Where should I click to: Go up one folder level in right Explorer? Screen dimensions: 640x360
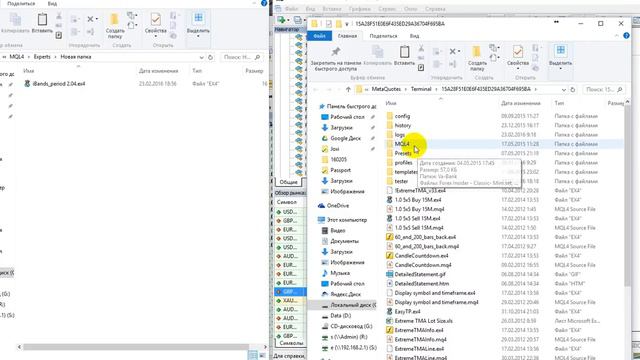point(348,89)
